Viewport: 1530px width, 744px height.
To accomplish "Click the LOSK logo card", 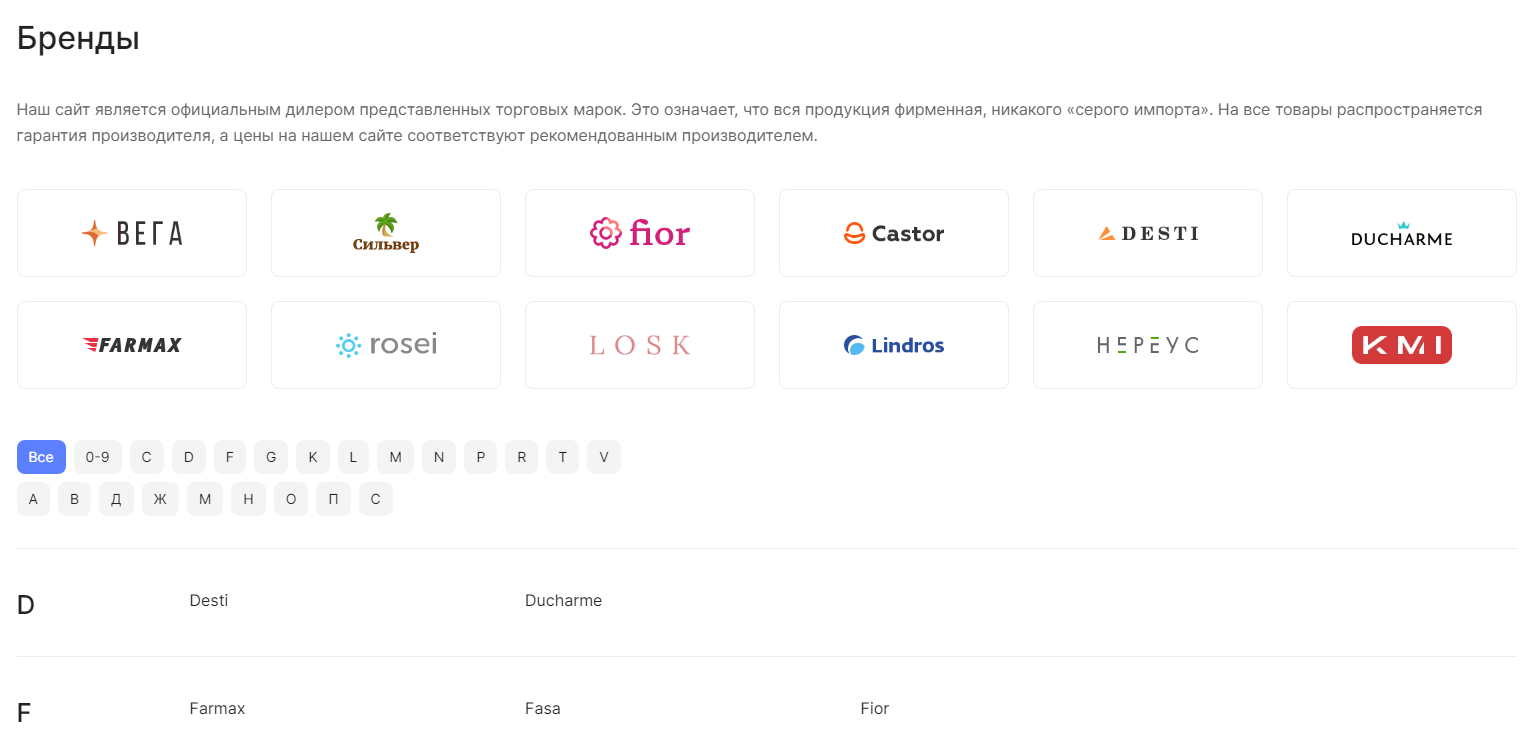I will tap(640, 345).
